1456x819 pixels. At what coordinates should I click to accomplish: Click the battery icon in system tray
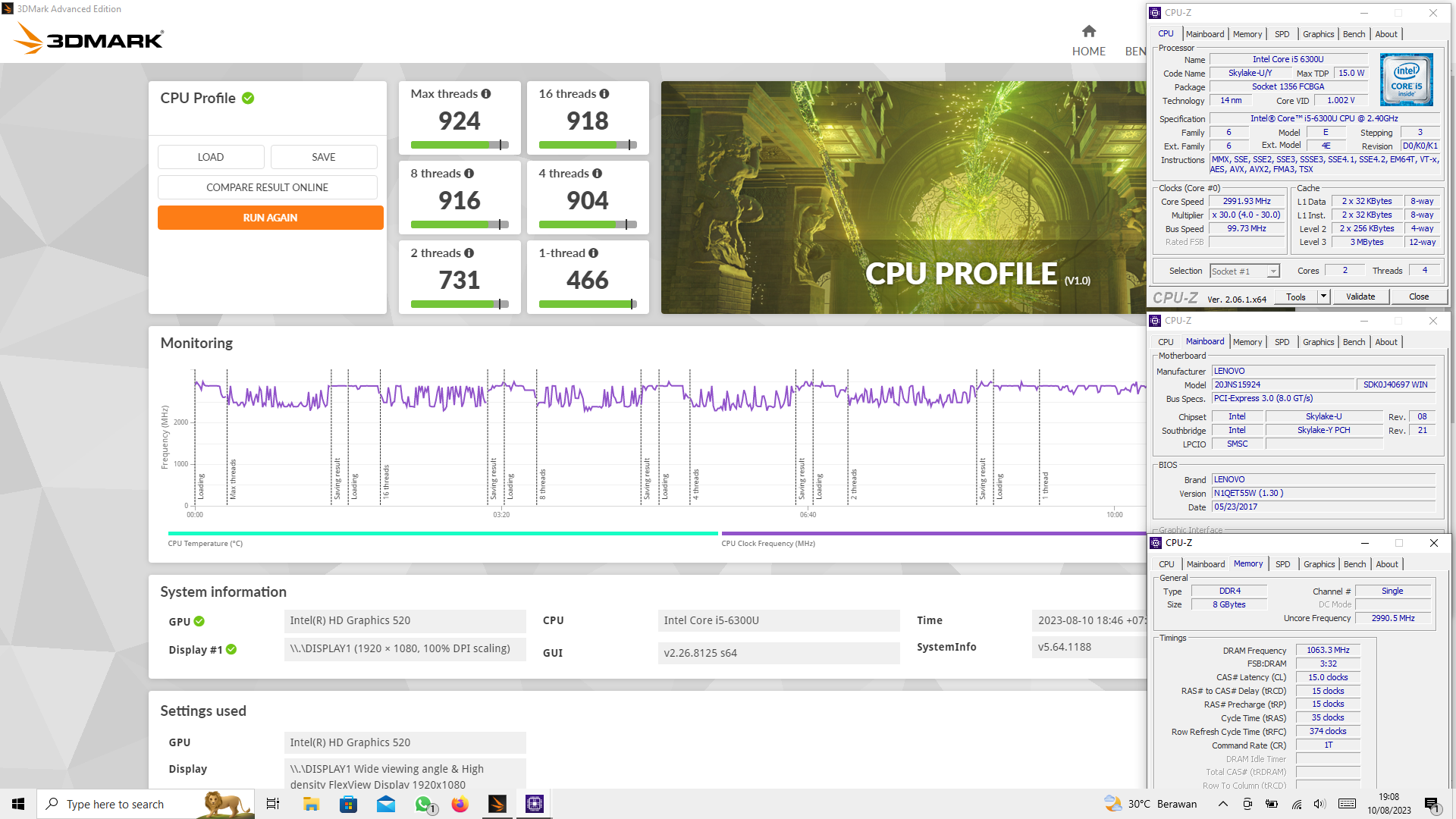[x=1272, y=804]
